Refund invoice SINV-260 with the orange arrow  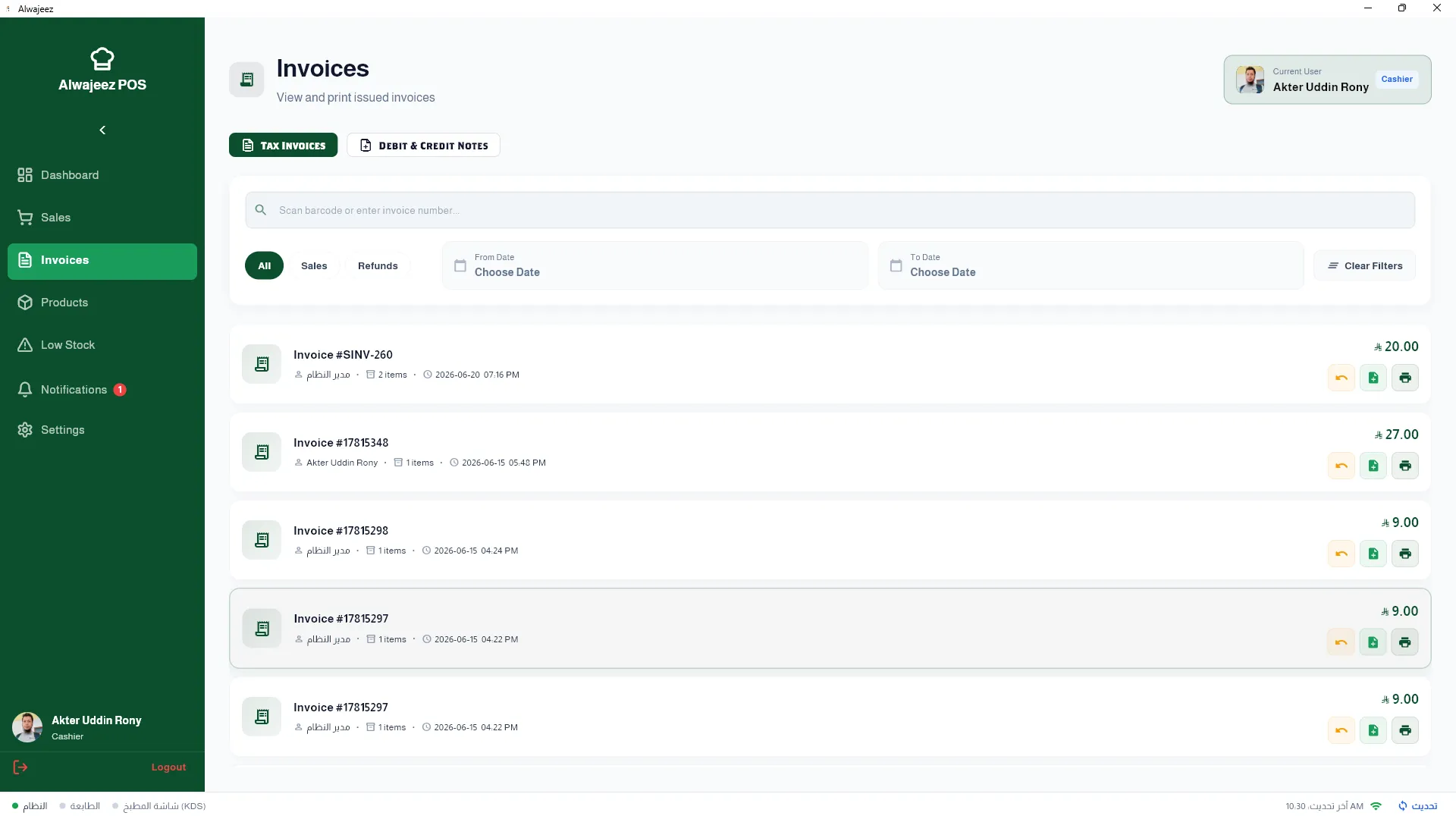(x=1341, y=378)
